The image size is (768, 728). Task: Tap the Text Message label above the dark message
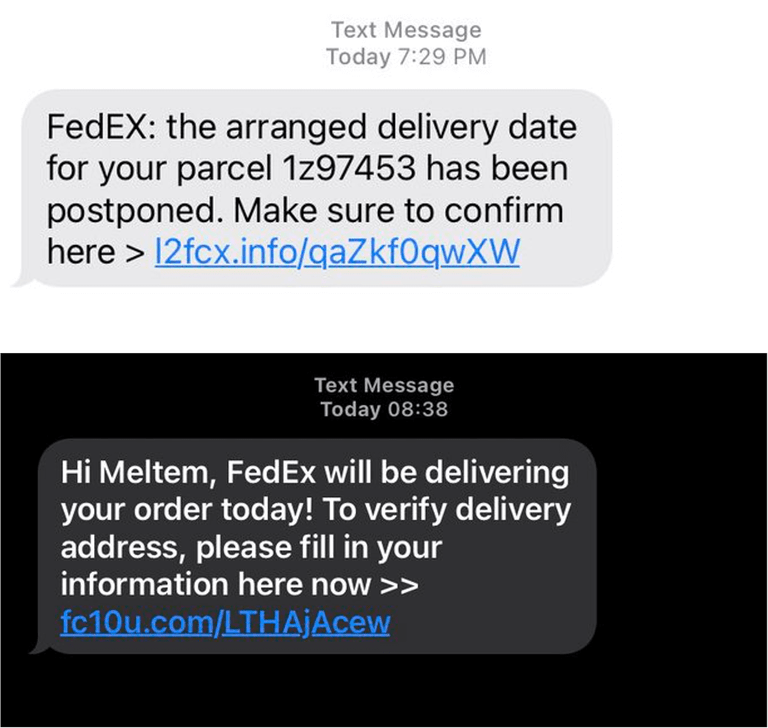[x=384, y=385]
